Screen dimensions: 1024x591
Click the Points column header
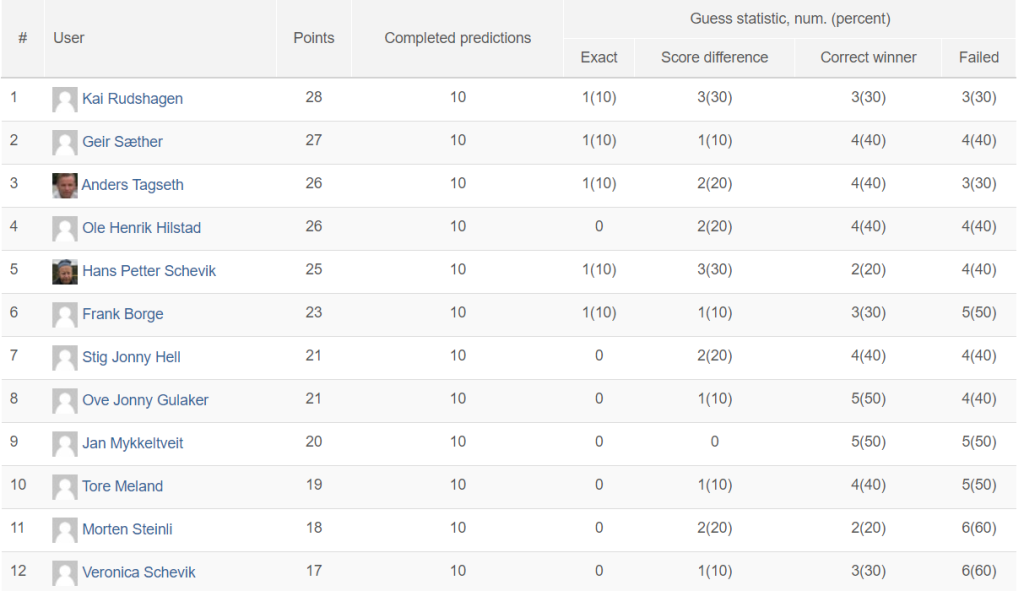[x=313, y=38]
